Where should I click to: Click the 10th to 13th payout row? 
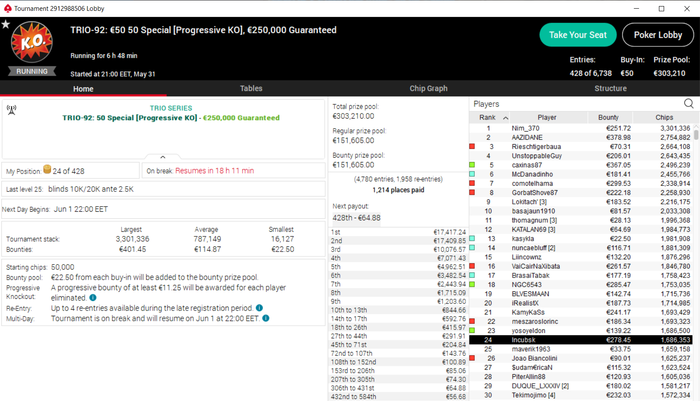[x=398, y=310]
